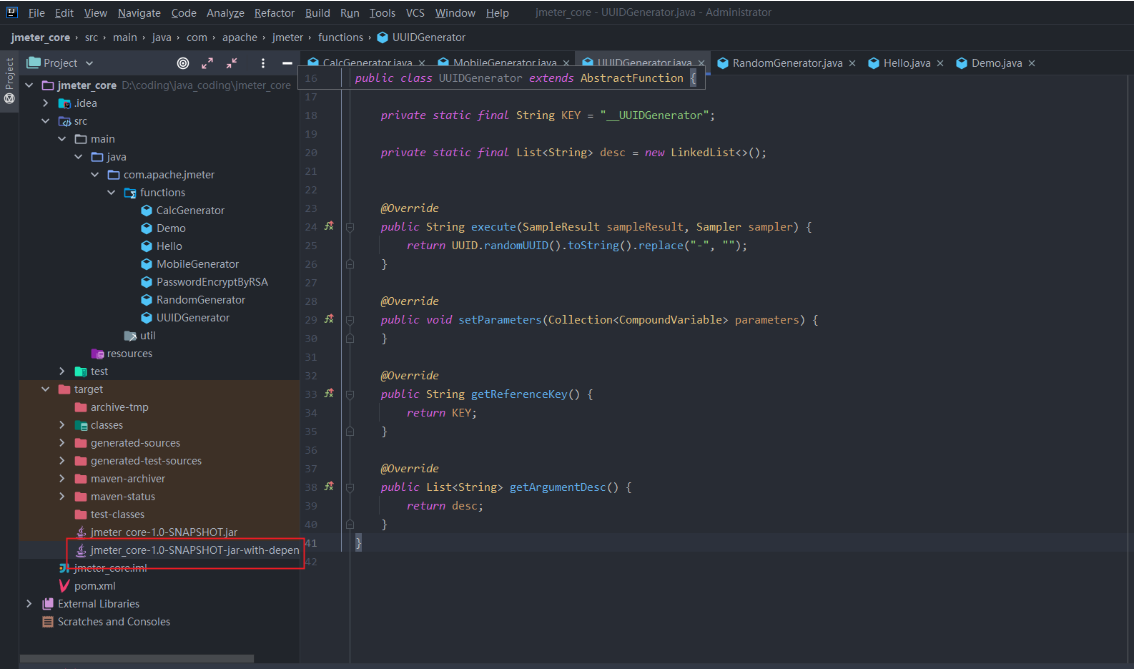Collapse the target folder
This screenshot has height=669, width=1134.
tap(46, 389)
